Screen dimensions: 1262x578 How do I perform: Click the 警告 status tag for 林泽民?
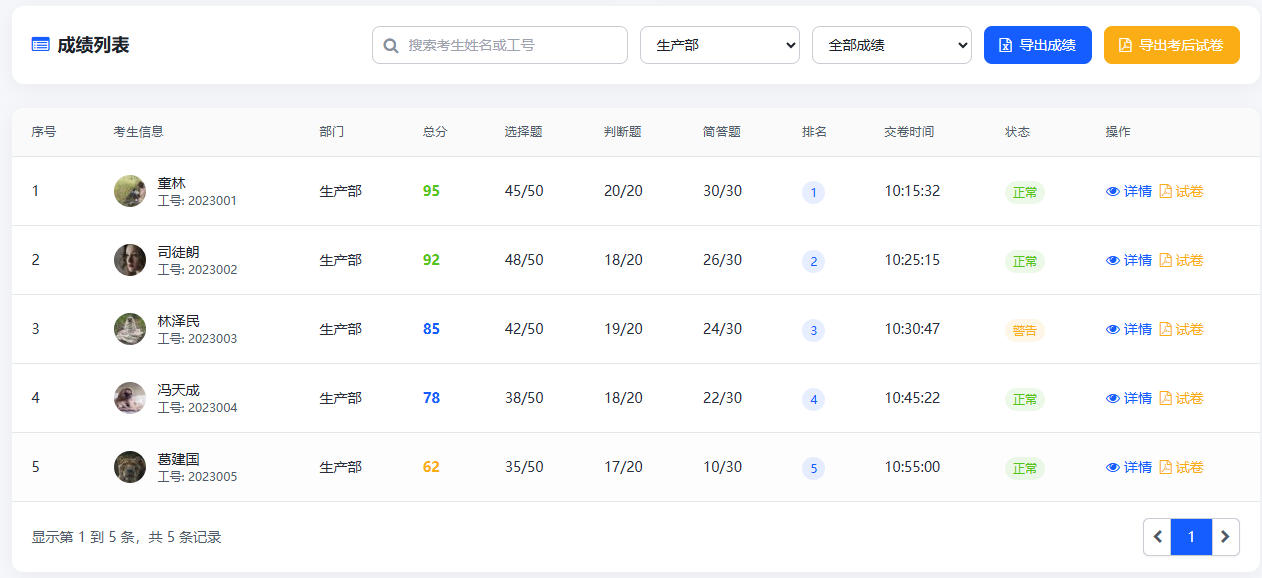pyautogui.click(x=1024, y=330)
